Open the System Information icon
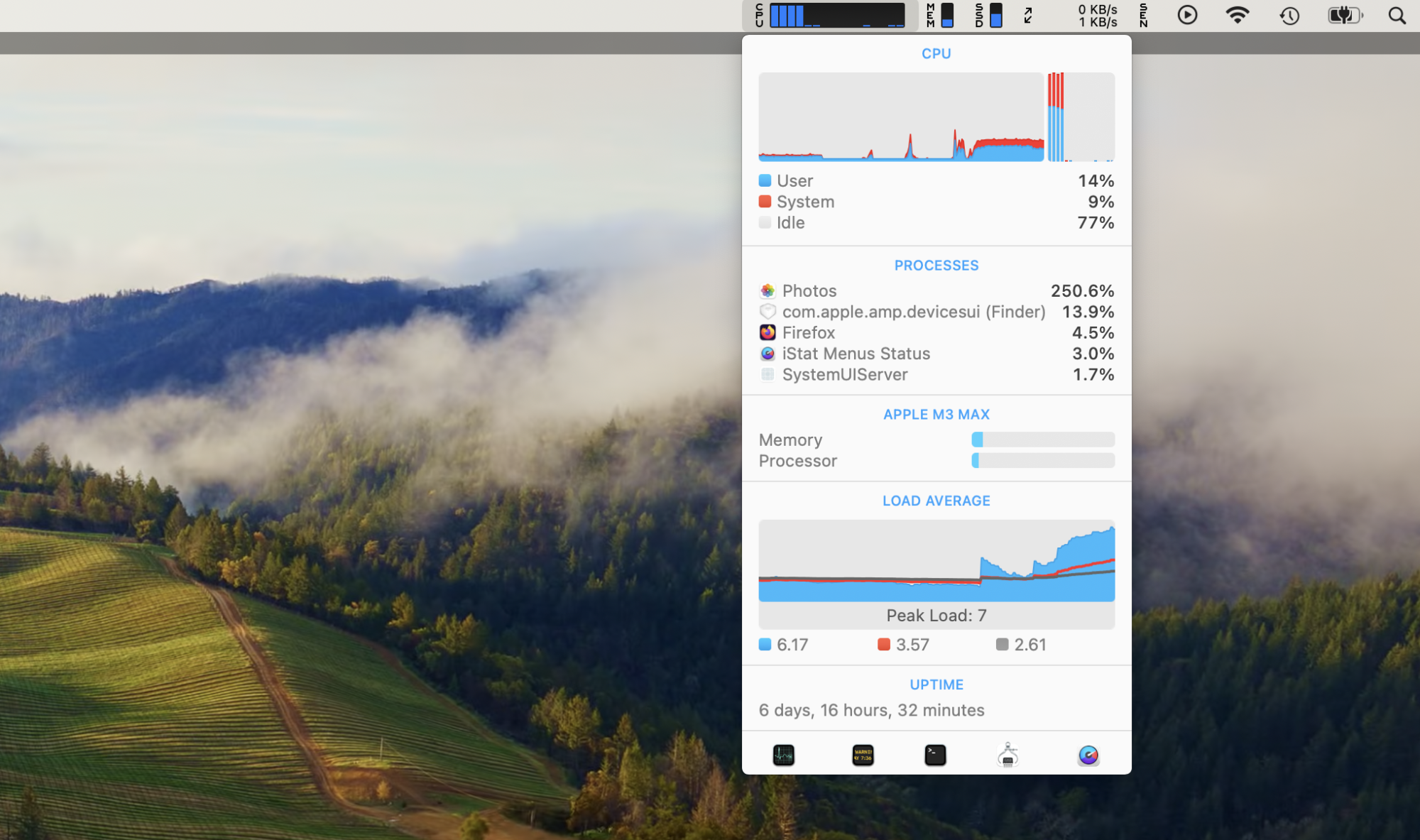Image resolution: width=1420 pixels, height=840 pixels. [1007, 755]
